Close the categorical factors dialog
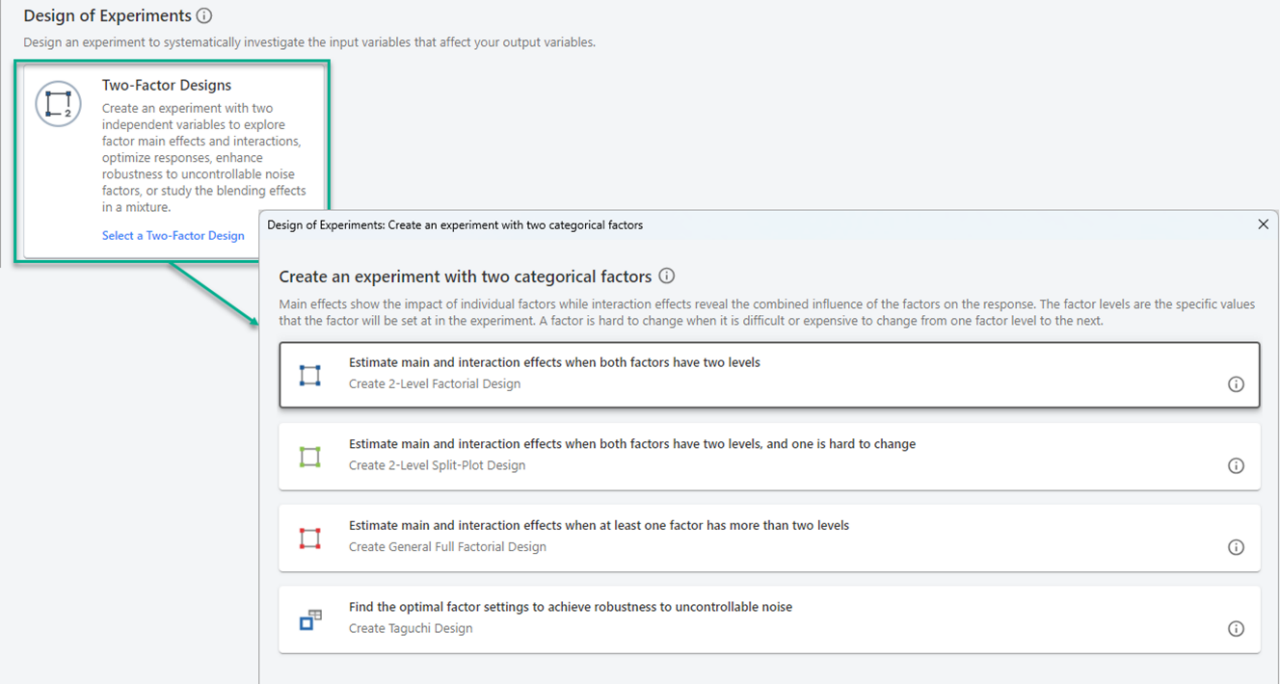 click(x=1263, y=224)
